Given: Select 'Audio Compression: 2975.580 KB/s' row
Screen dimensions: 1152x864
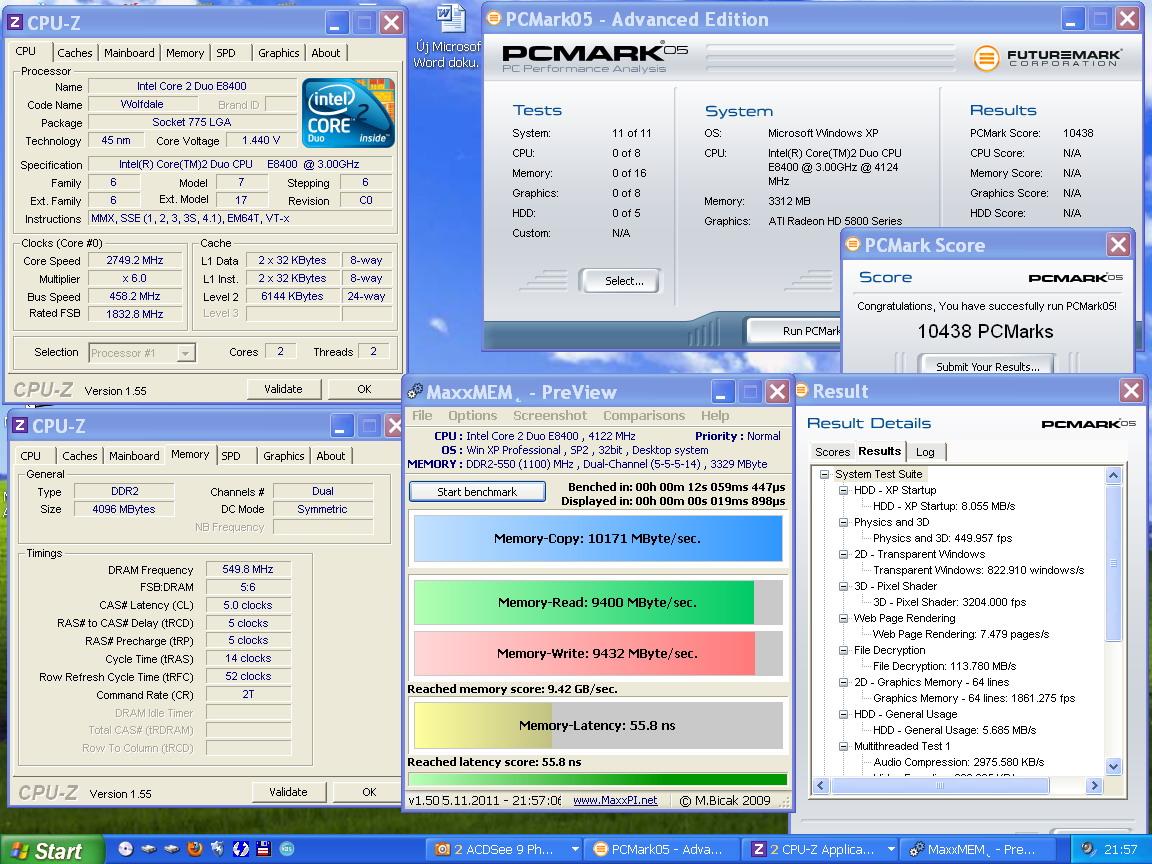Looking at the screenshot, I should [958, 762].
